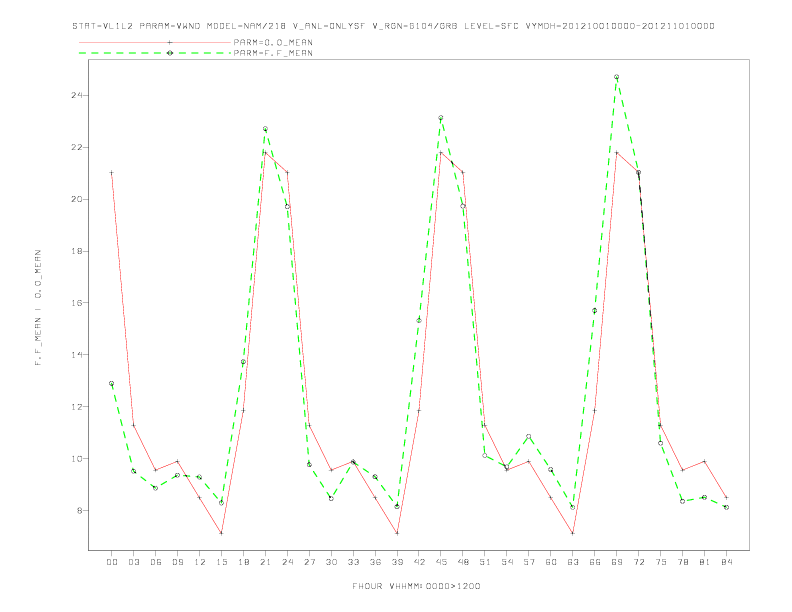792x612 pixels.
Task: Click green circle data point at hour 69 peak
Action: pyautogui.click(x=617, y=77)
